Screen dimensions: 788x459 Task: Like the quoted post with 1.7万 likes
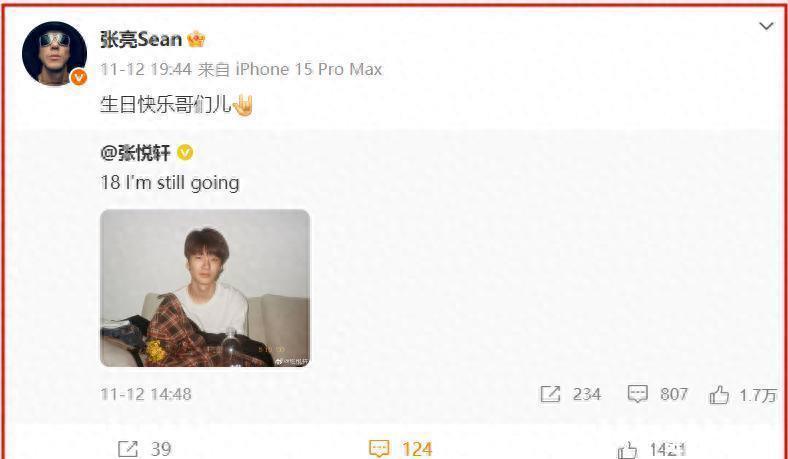[x=719, y=395]
